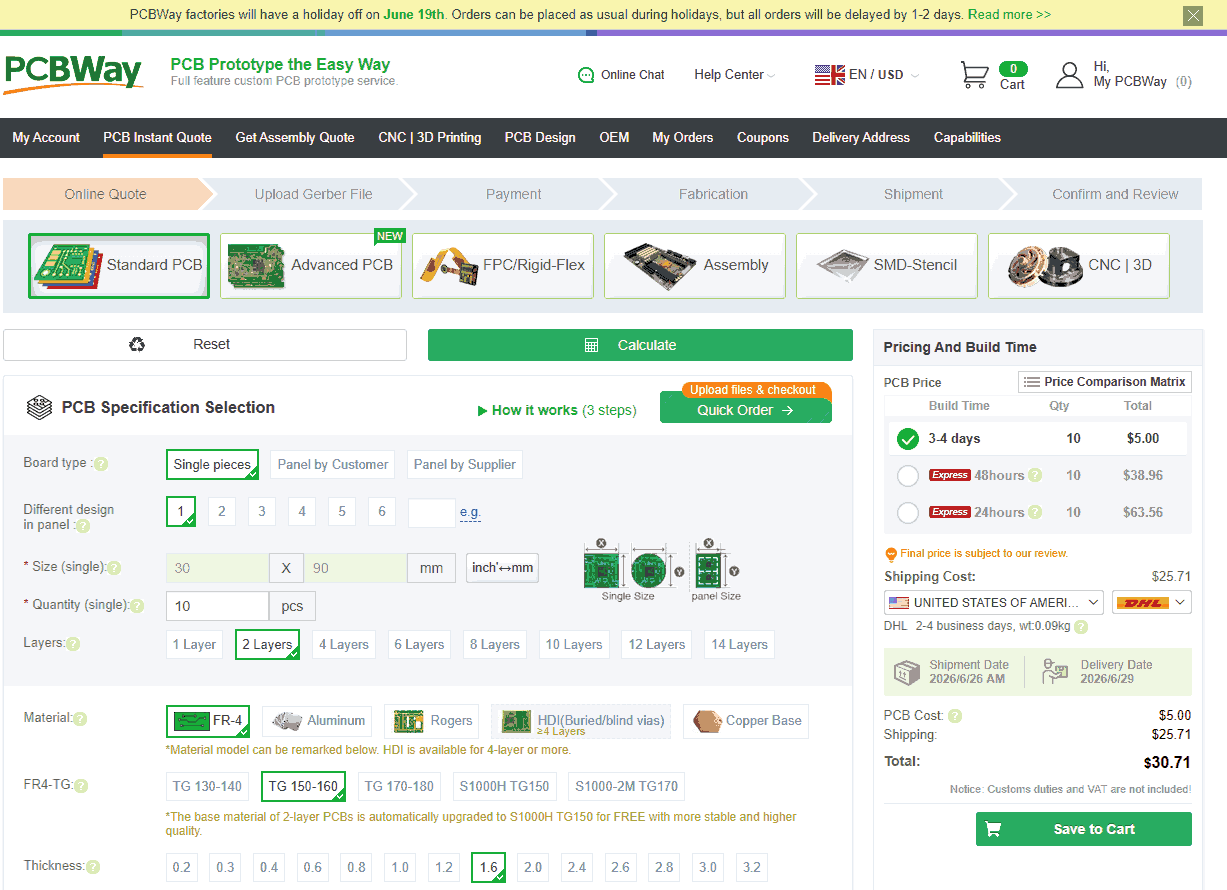Click the Save to Cart button
Screen dimensions: 1227x890
click(1084, 829)
